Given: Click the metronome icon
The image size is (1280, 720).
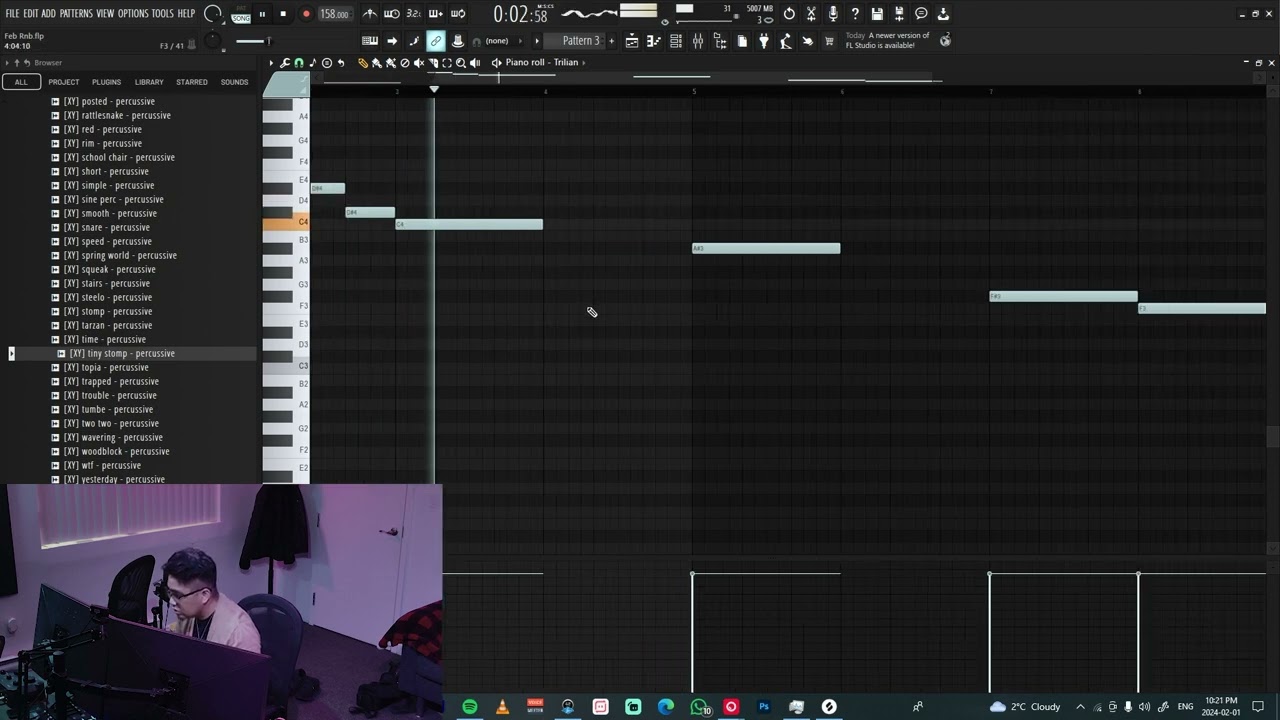Looking at the screenshot, I should click(370, 14).
